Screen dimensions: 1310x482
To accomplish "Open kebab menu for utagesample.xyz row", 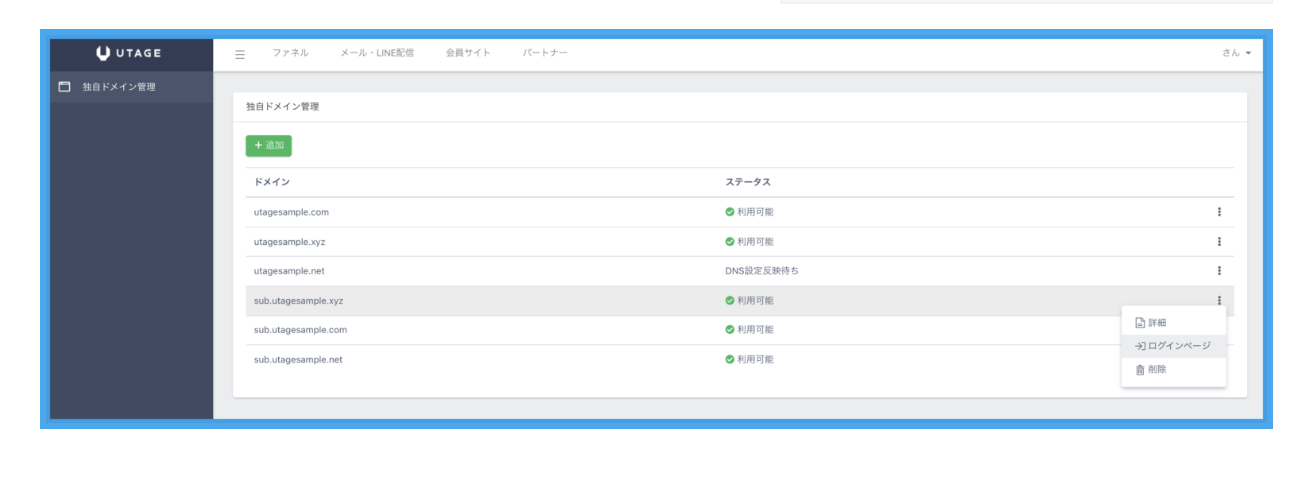I will (x=1219, y=241).
